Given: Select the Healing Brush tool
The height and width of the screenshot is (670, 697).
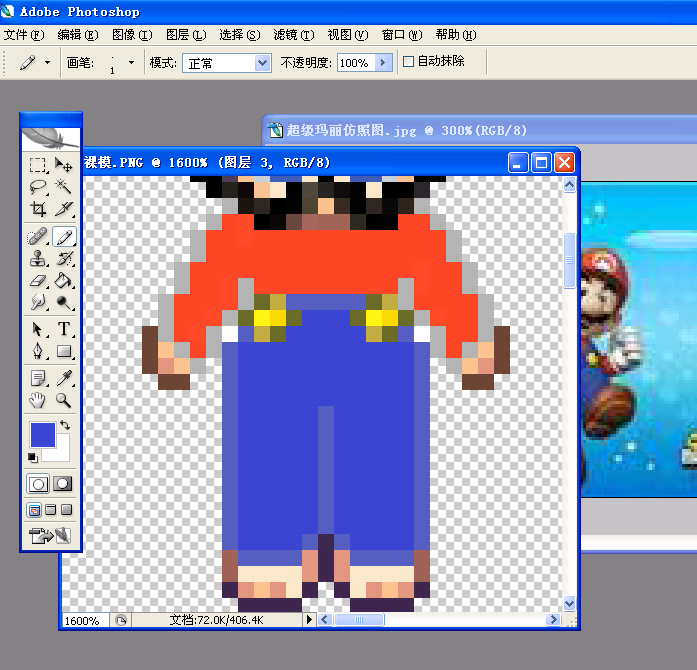Looking at the screenshot, I should pos(38,237).
